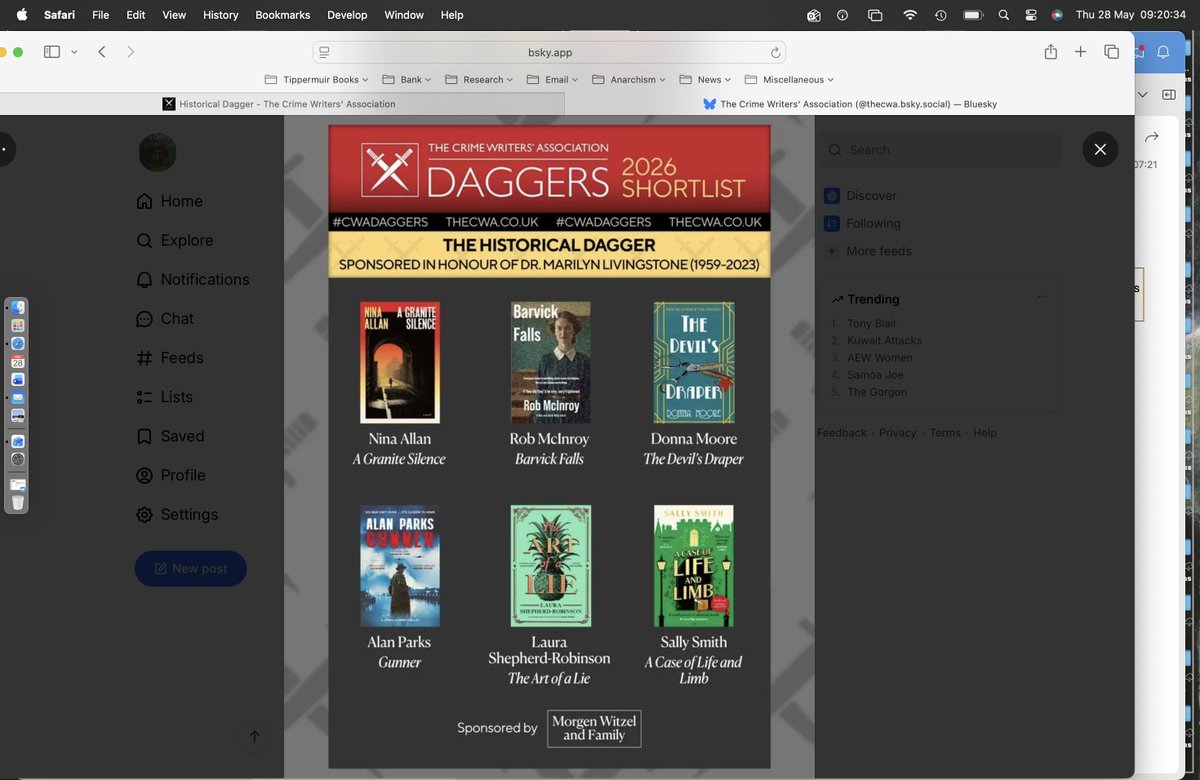Switch to Crime Writers' Association Bluesky tab
The width and height of the screenshot is (1200, 780).
(x=850, y=104)
